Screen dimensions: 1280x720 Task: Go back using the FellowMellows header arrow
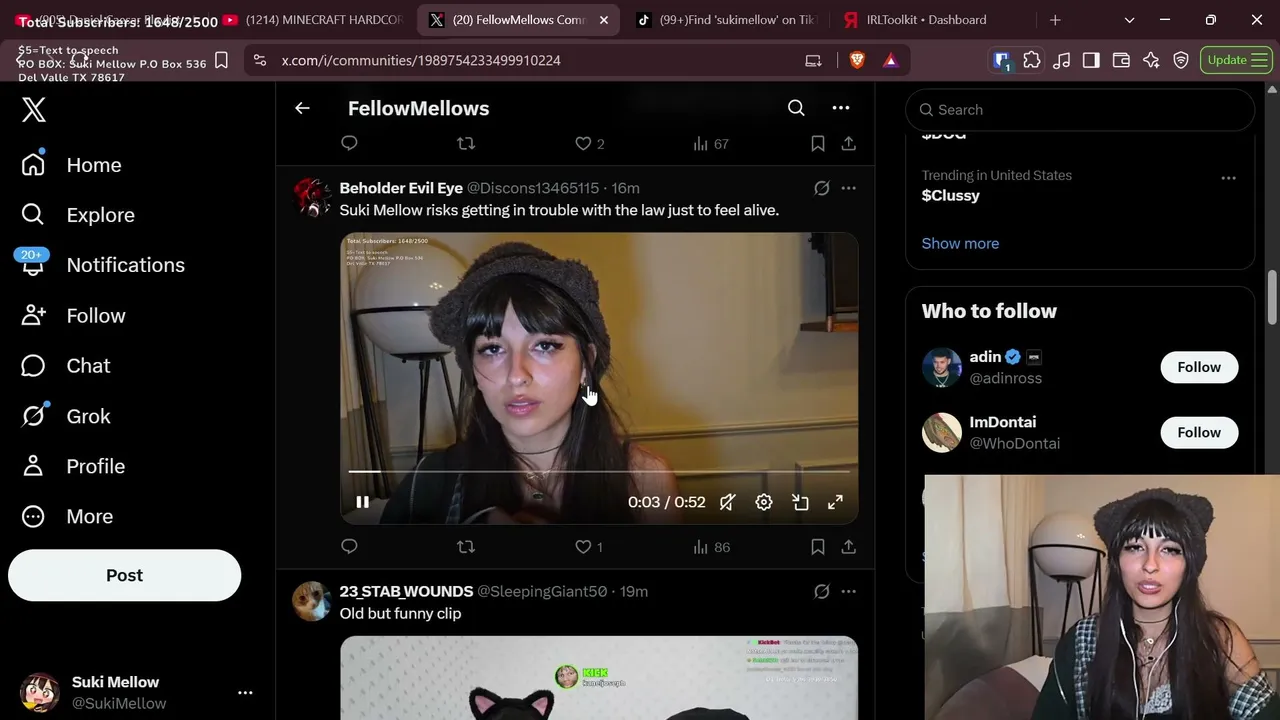(302, 108)
